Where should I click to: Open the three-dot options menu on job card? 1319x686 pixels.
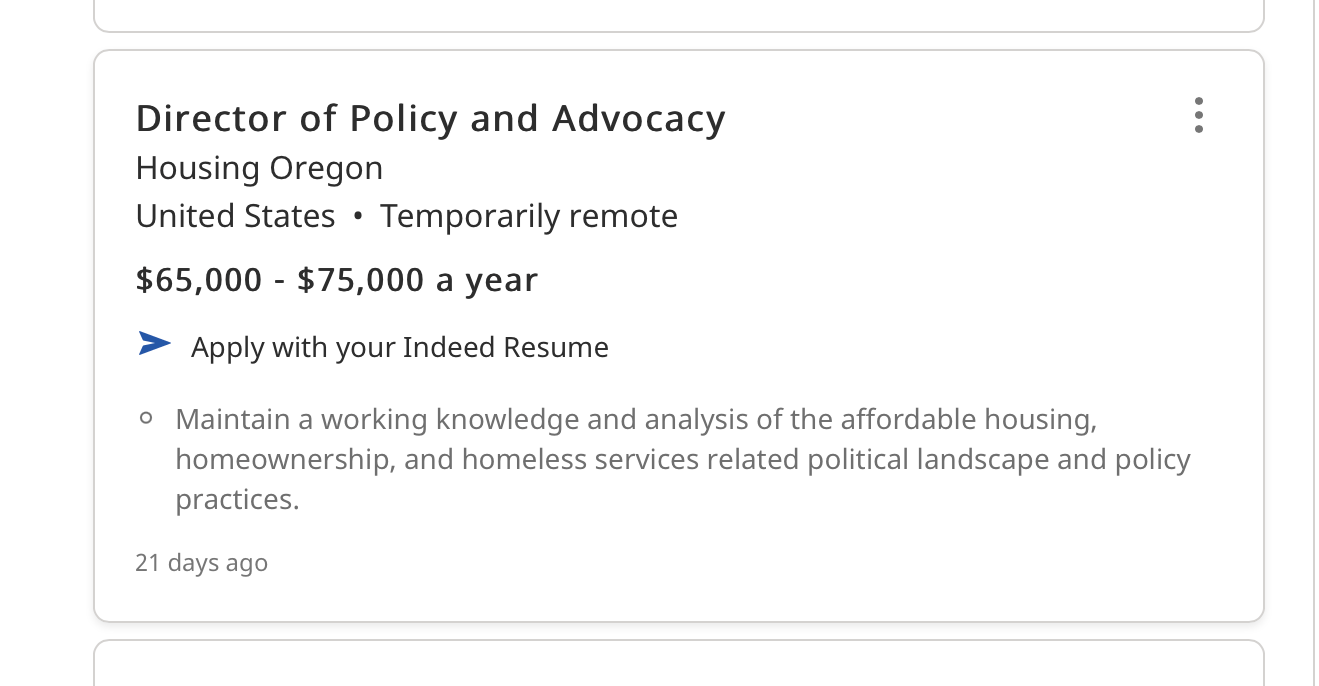click(1198, 115)
